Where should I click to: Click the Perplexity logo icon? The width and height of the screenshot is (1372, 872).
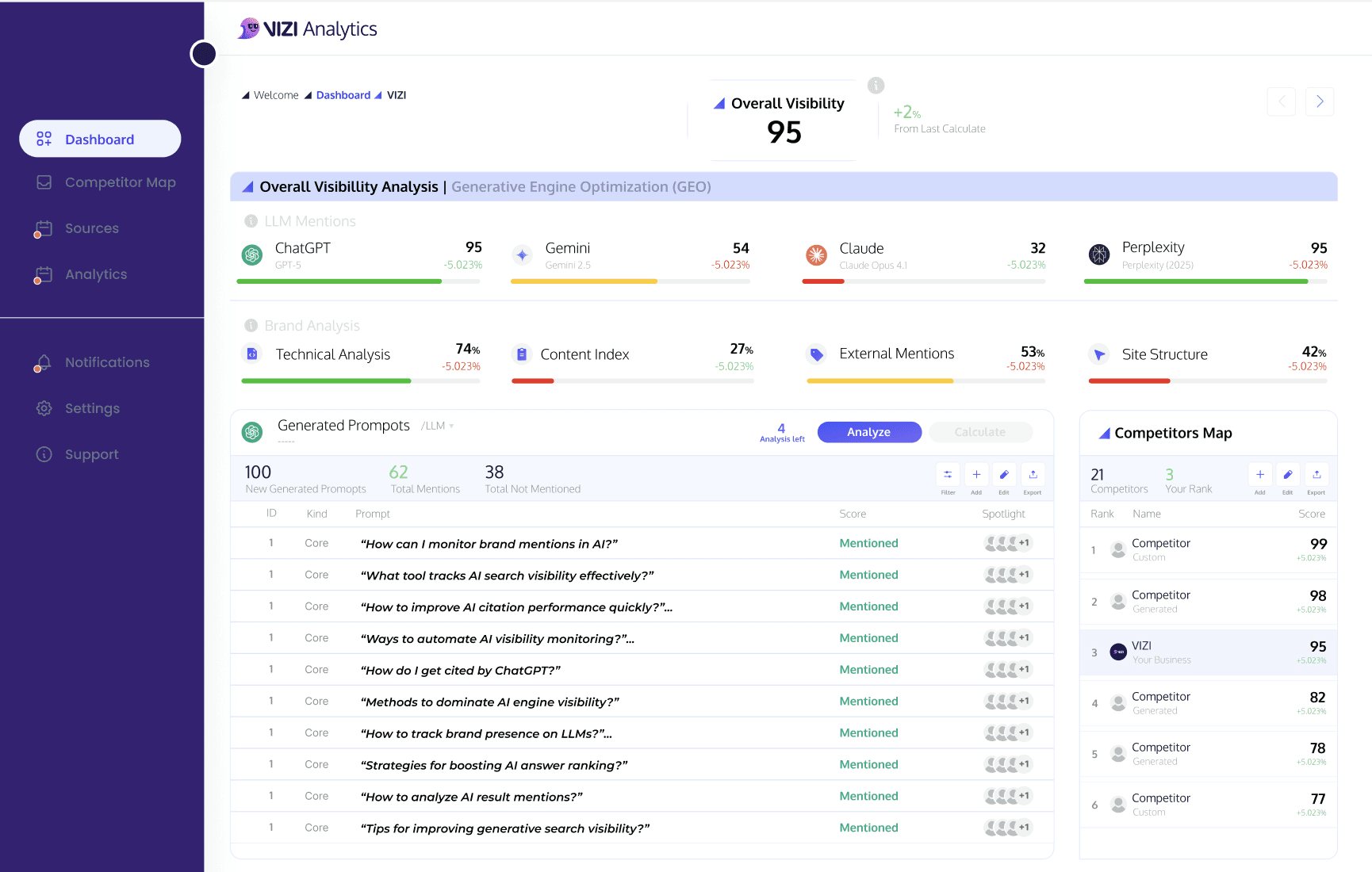coord(1099,254)
